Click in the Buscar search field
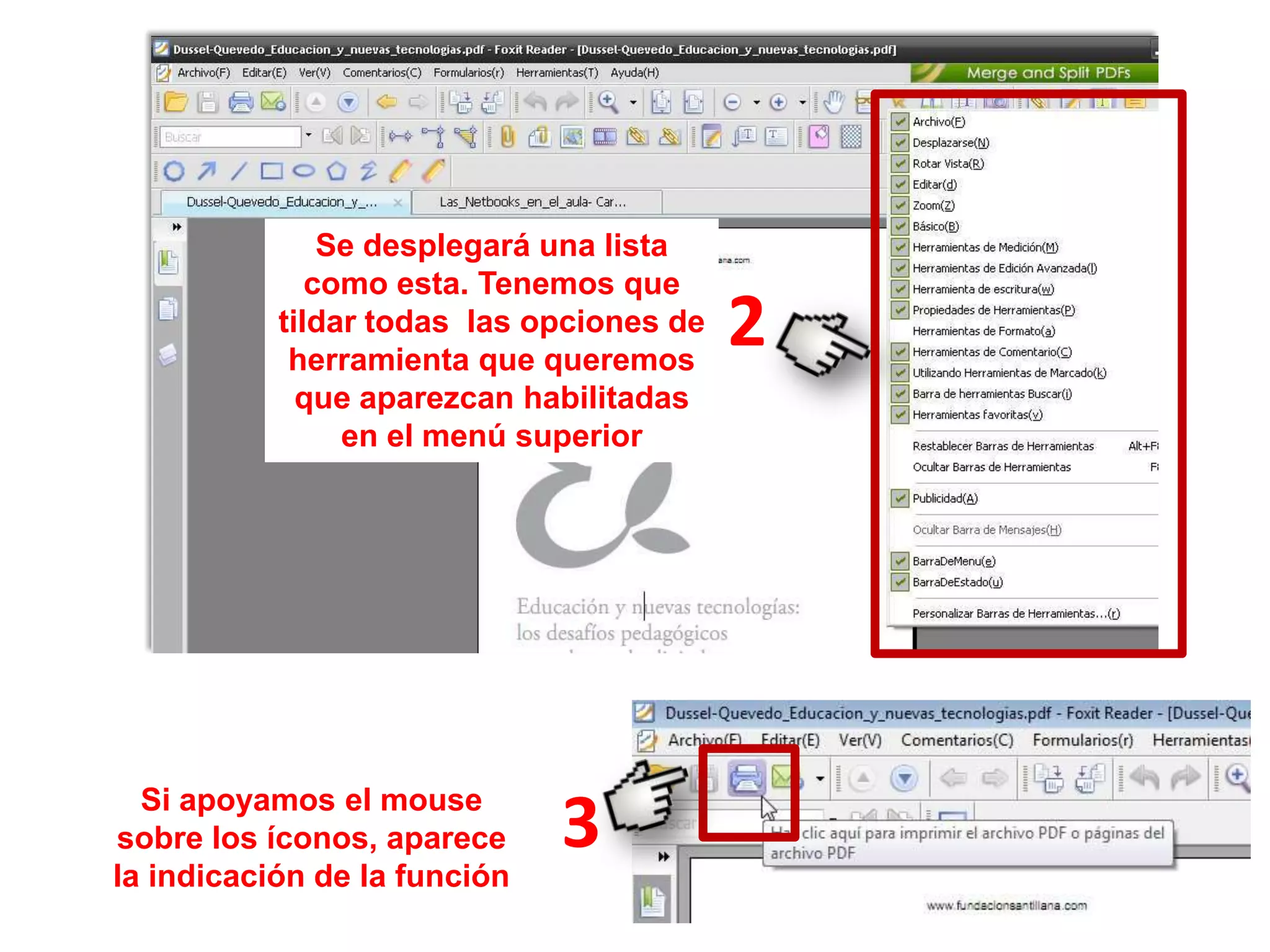Screen dimensions: 1270x952 pos(229,136)
